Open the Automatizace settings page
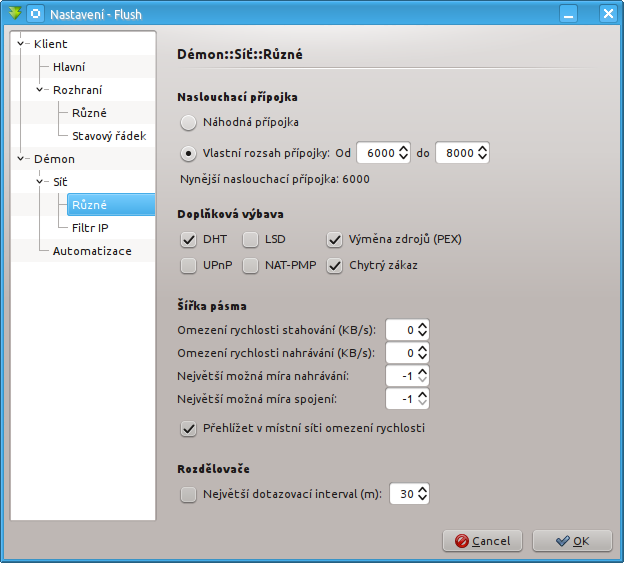Viewport: 624px width, 563px height. tap(92, 251)
